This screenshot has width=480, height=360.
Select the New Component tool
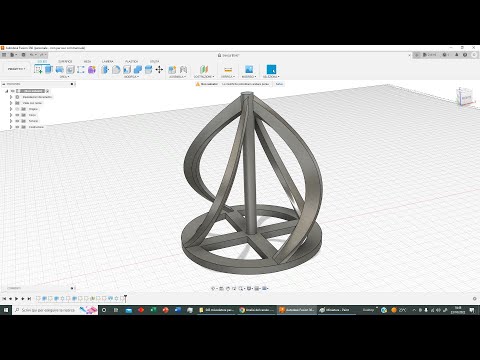[172, 69]
